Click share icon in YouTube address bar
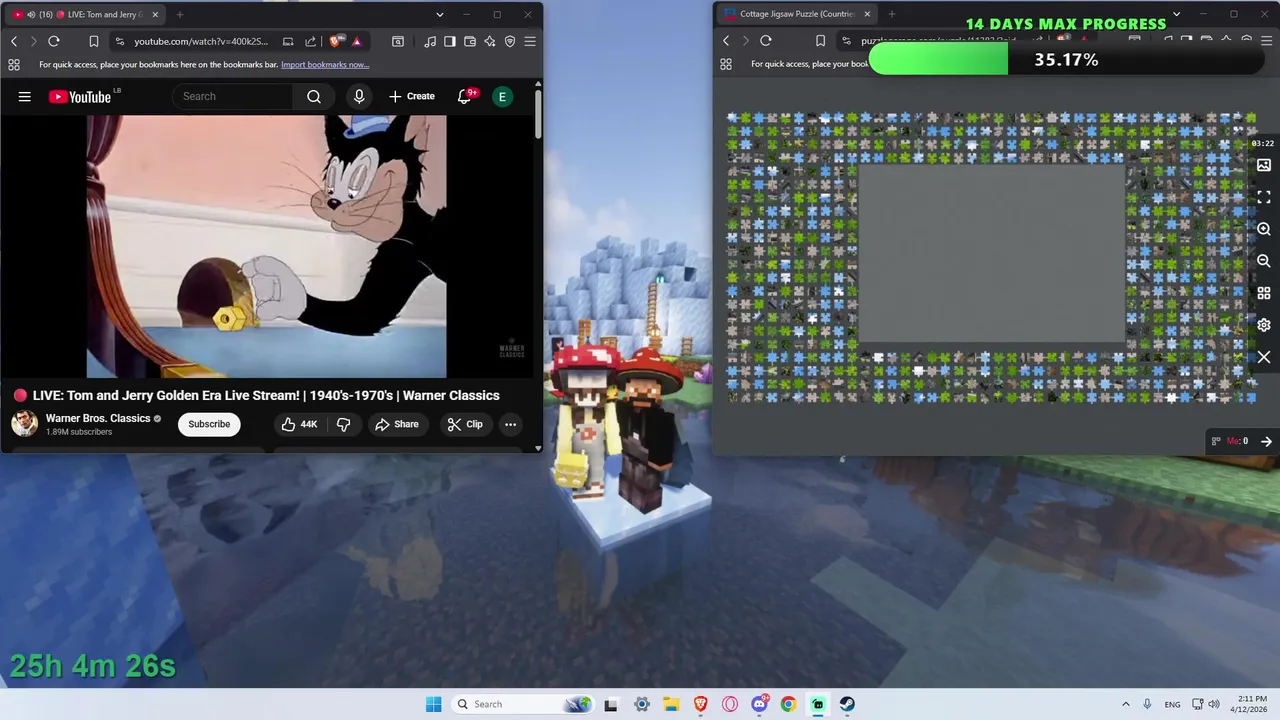 [x=310, y=41]
